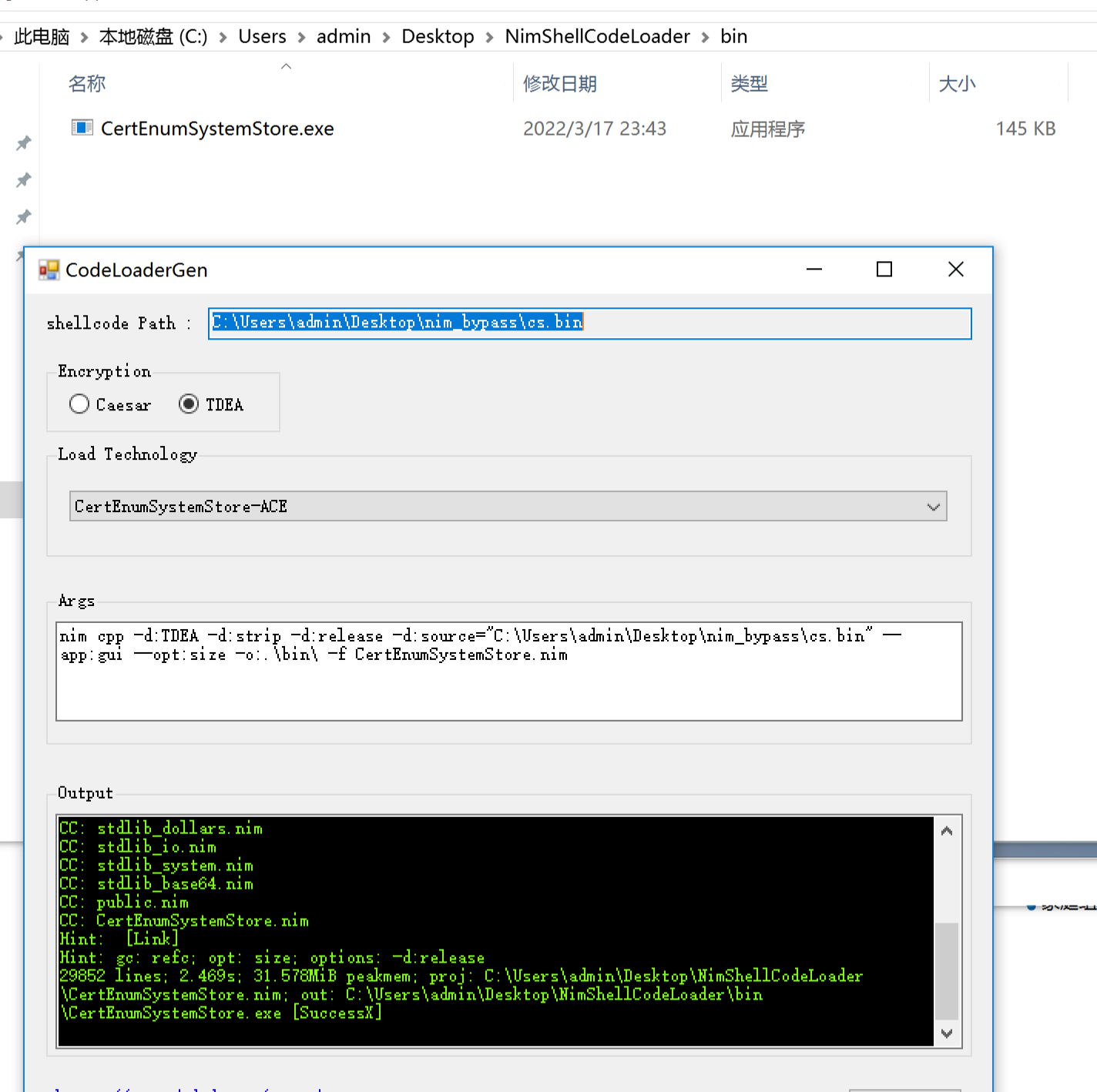1097x1092 pixels.
Task: Navigate to NimShellCodeLoader breadcrumb folder
Action: 597,36
